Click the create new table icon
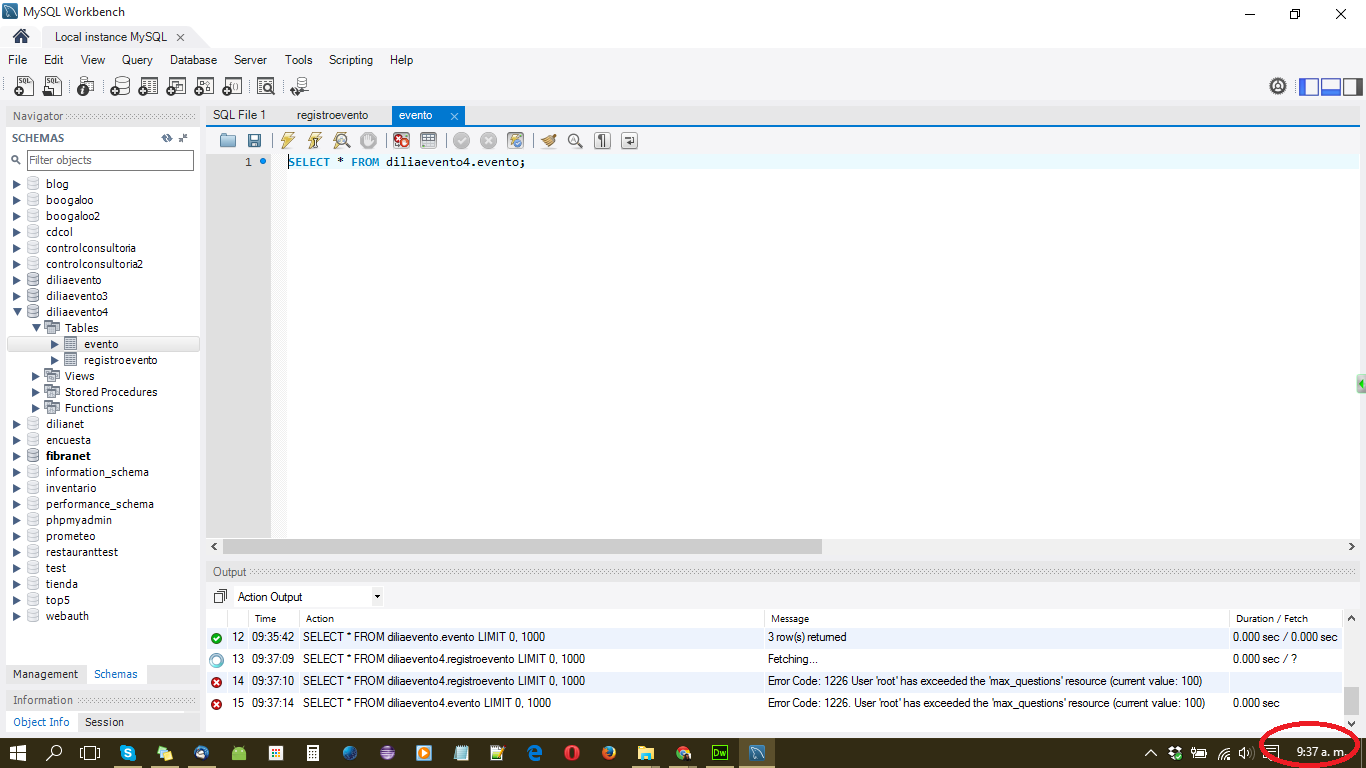This screenshot has height=768, width=1366. (x=148, y=87)
